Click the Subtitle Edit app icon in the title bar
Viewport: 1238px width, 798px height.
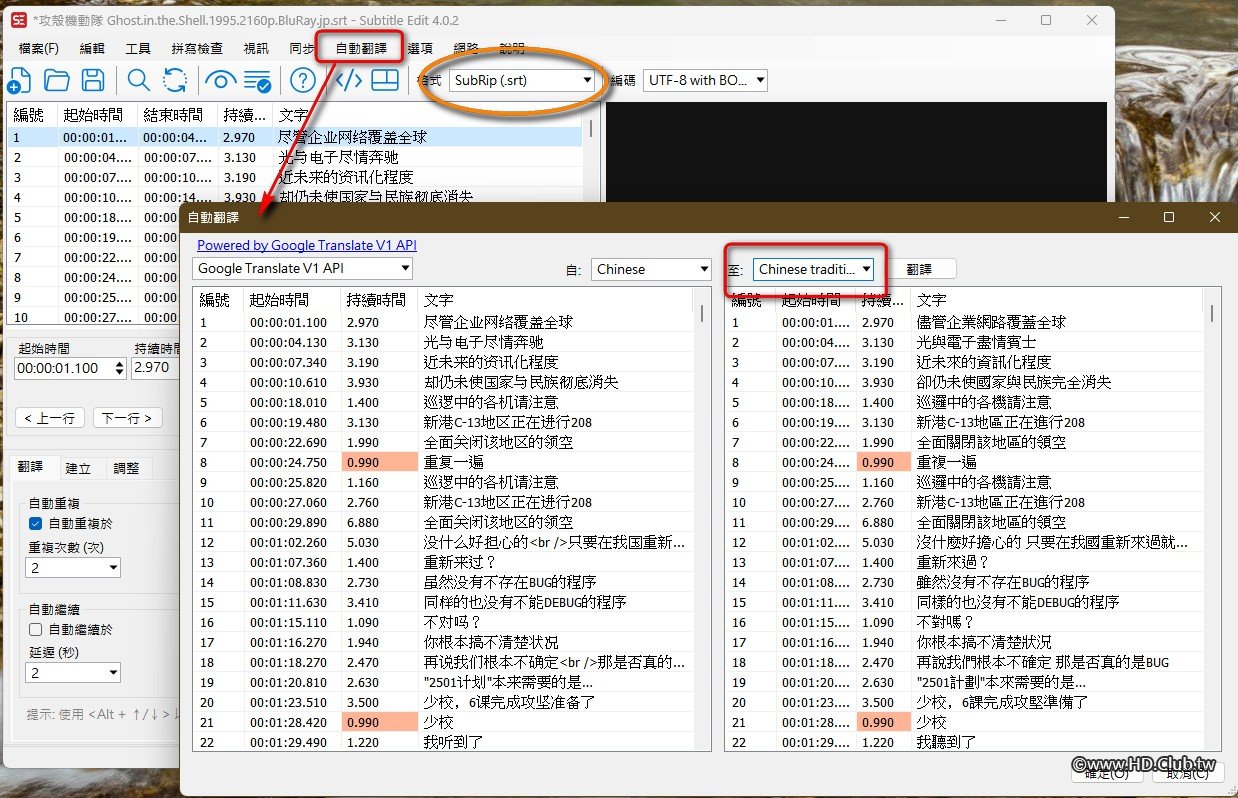19,20
